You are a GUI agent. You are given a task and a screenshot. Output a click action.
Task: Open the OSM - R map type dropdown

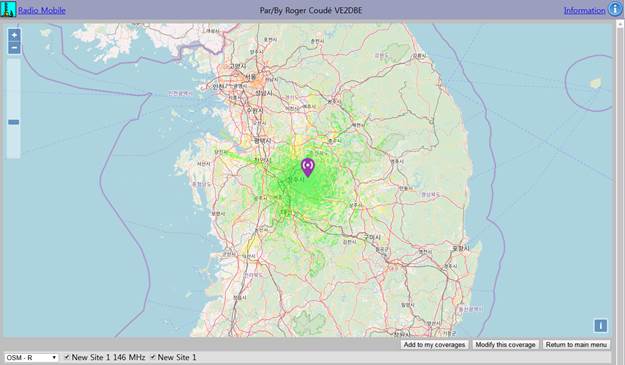(x=31, y=357)
